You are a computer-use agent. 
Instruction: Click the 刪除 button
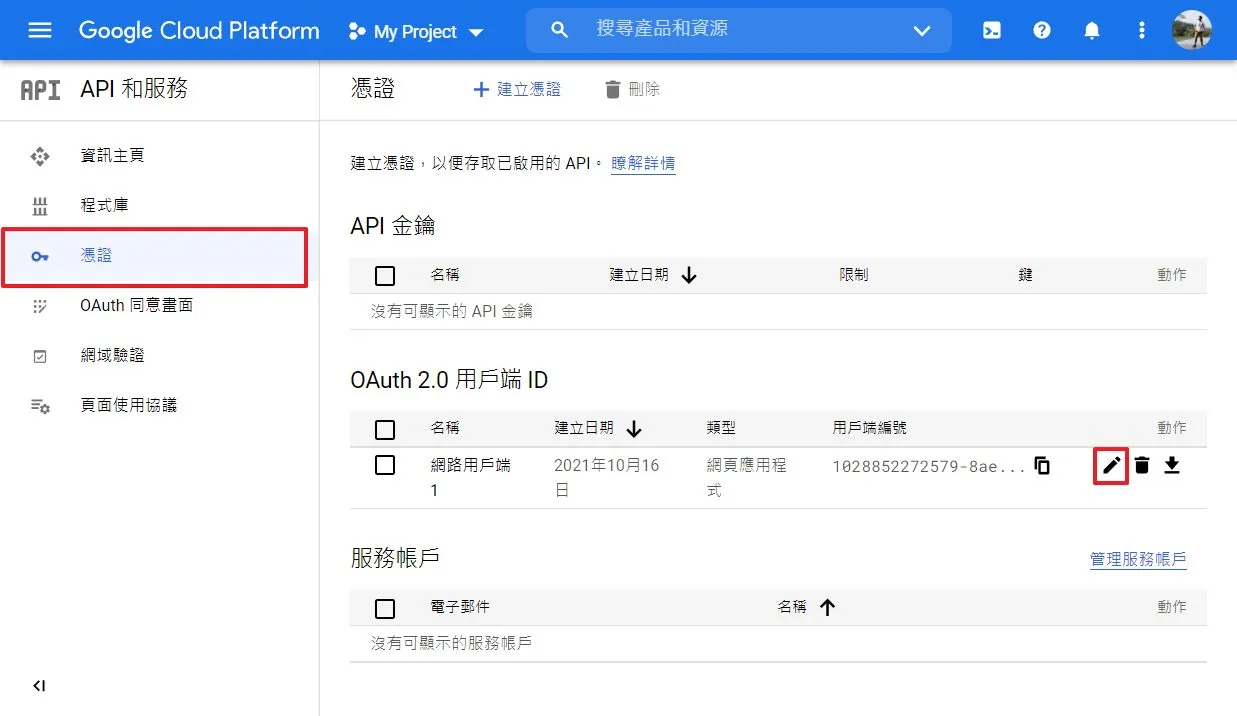coord(632,90)
